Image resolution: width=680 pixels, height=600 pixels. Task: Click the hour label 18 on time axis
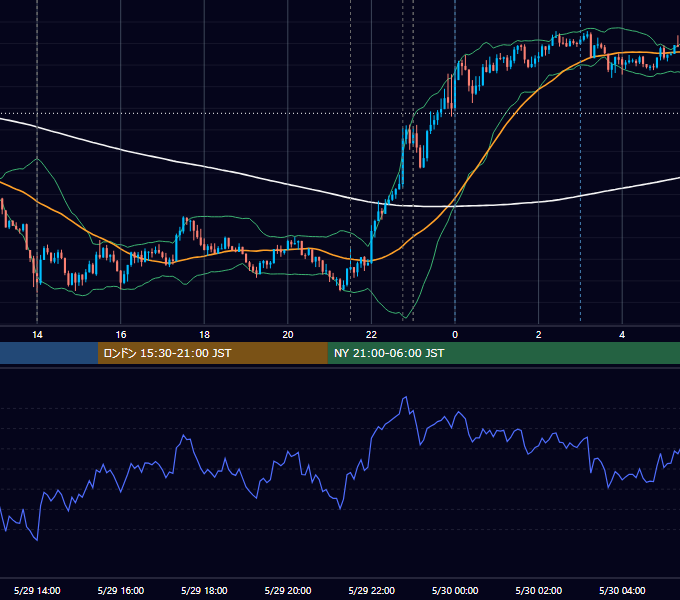tap(204, 335)
